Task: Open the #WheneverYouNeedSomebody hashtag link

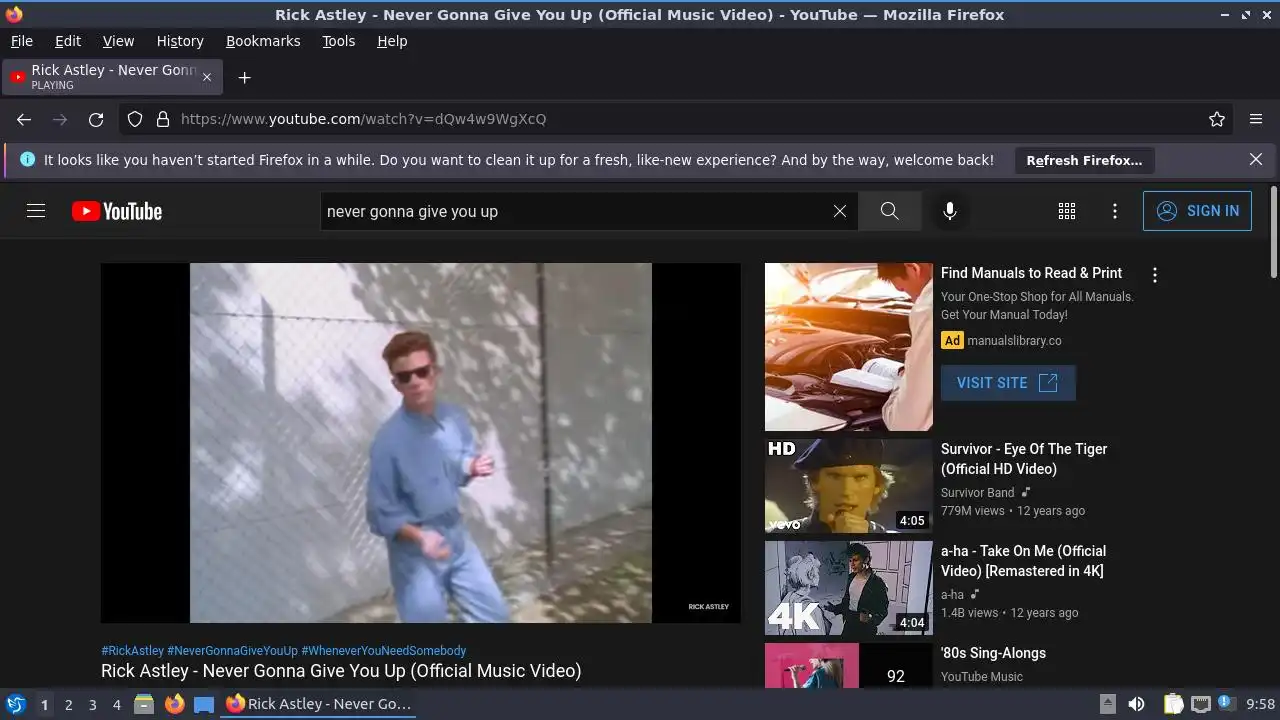Action: point(383,651)
